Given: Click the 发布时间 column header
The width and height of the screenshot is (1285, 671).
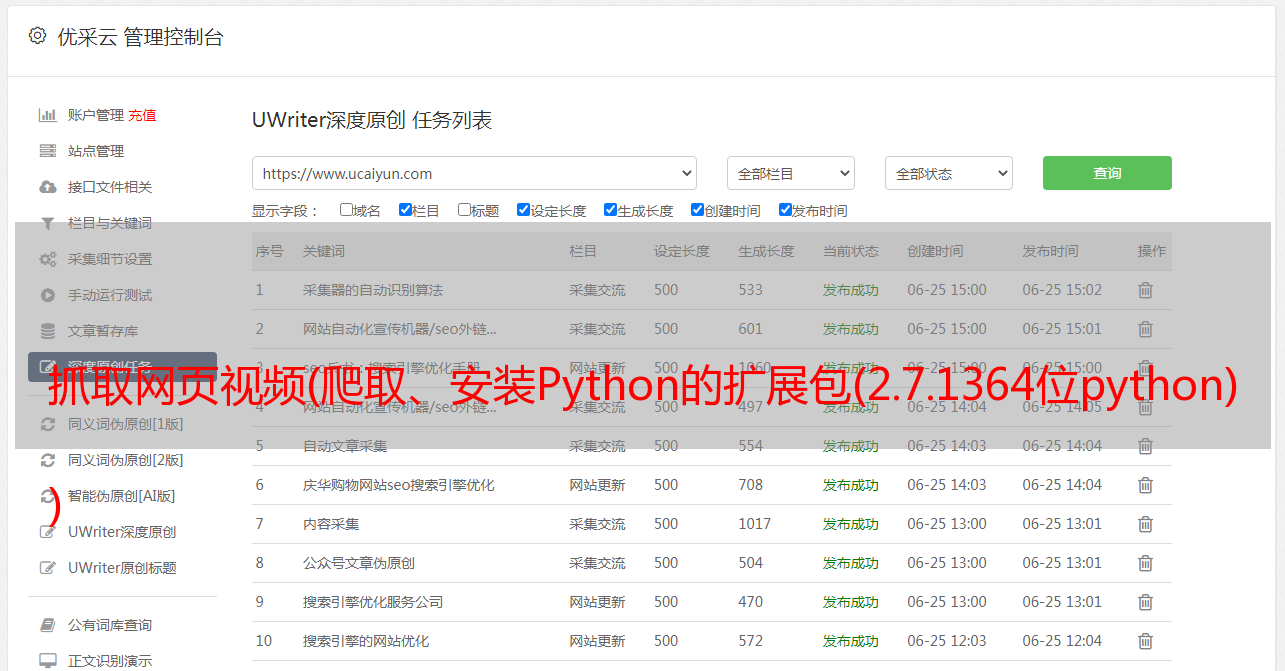Looking at the screenshot, I should tap(1050, 251).
